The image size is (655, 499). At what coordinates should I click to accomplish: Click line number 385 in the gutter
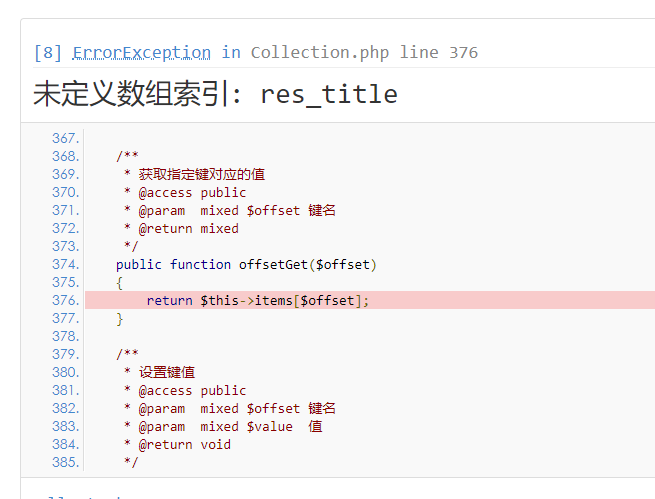65,462
